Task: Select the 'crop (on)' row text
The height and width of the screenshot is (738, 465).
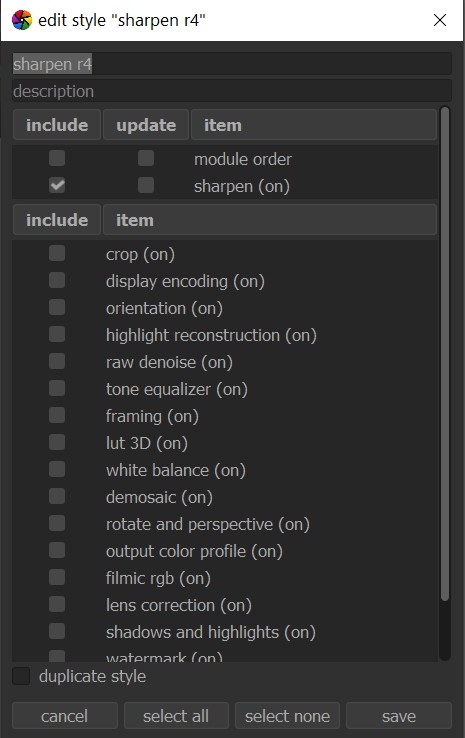Action: click(140, 255)
